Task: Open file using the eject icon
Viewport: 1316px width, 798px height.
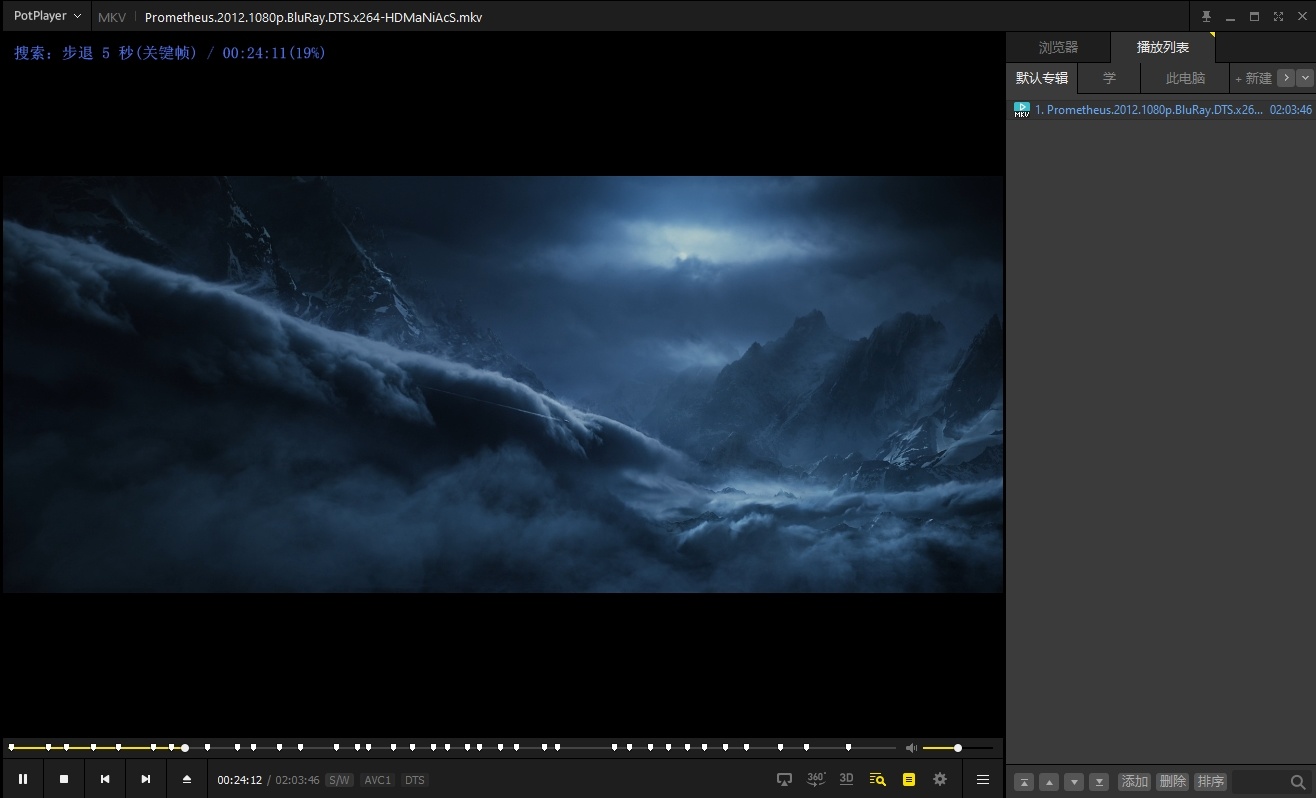Action: (x=186, y=779)
